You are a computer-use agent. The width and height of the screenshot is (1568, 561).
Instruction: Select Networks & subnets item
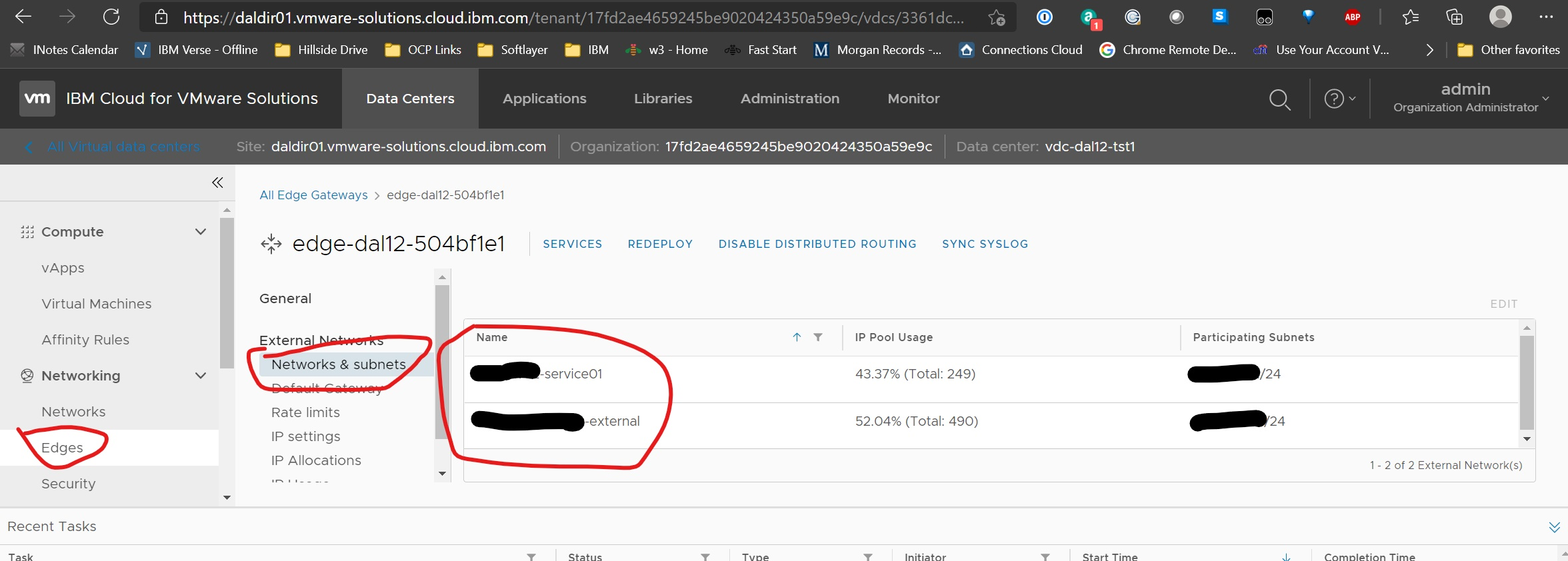[345, 364]
